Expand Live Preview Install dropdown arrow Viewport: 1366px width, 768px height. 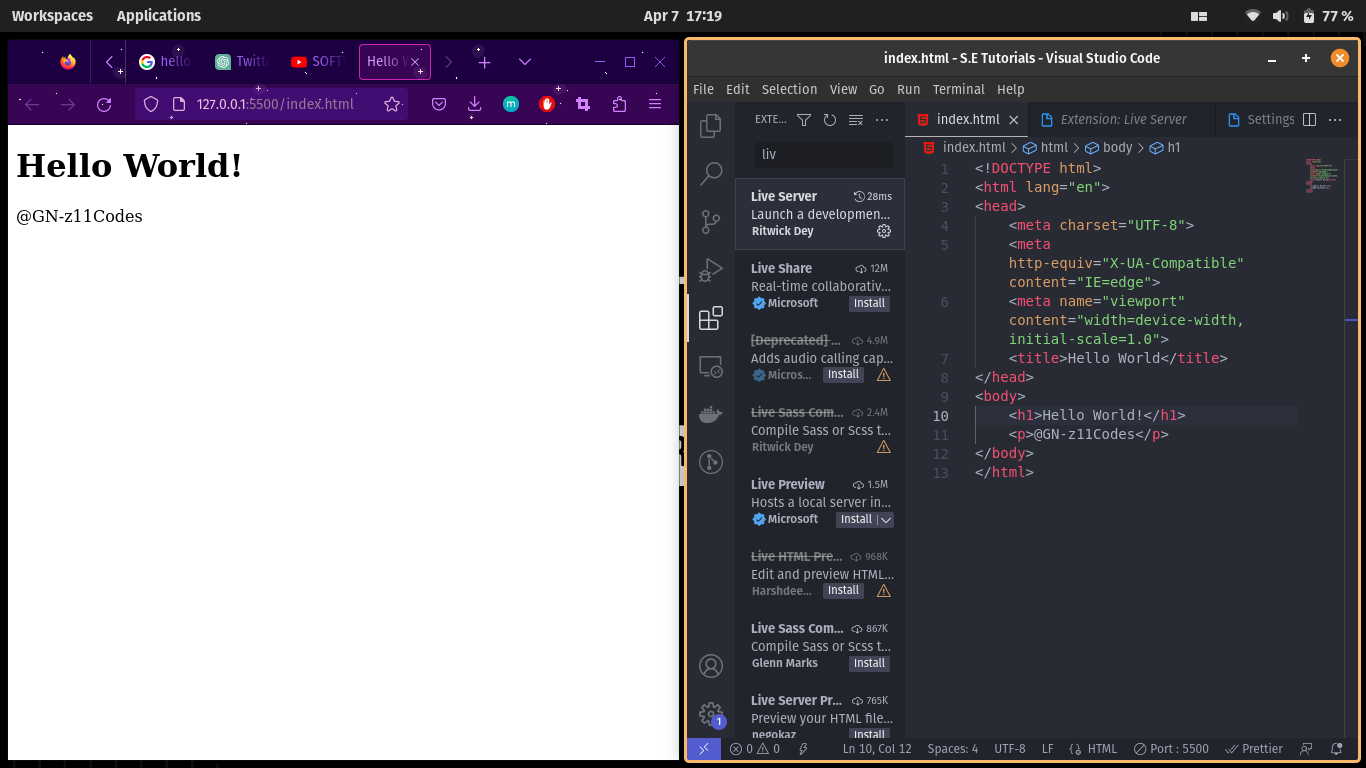[x=885, y=520]
